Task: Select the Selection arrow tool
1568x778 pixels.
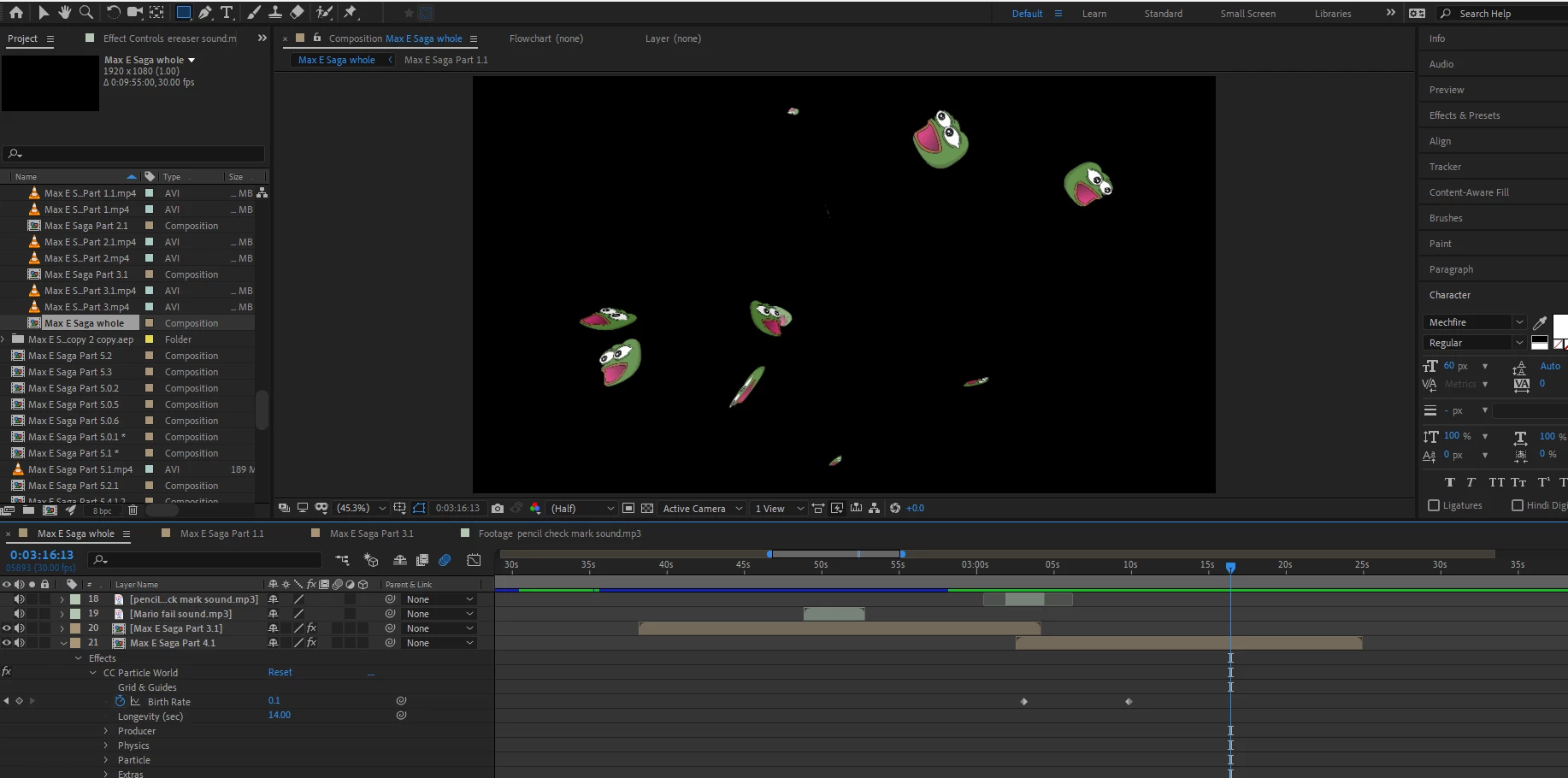Action: click(44, 12)
